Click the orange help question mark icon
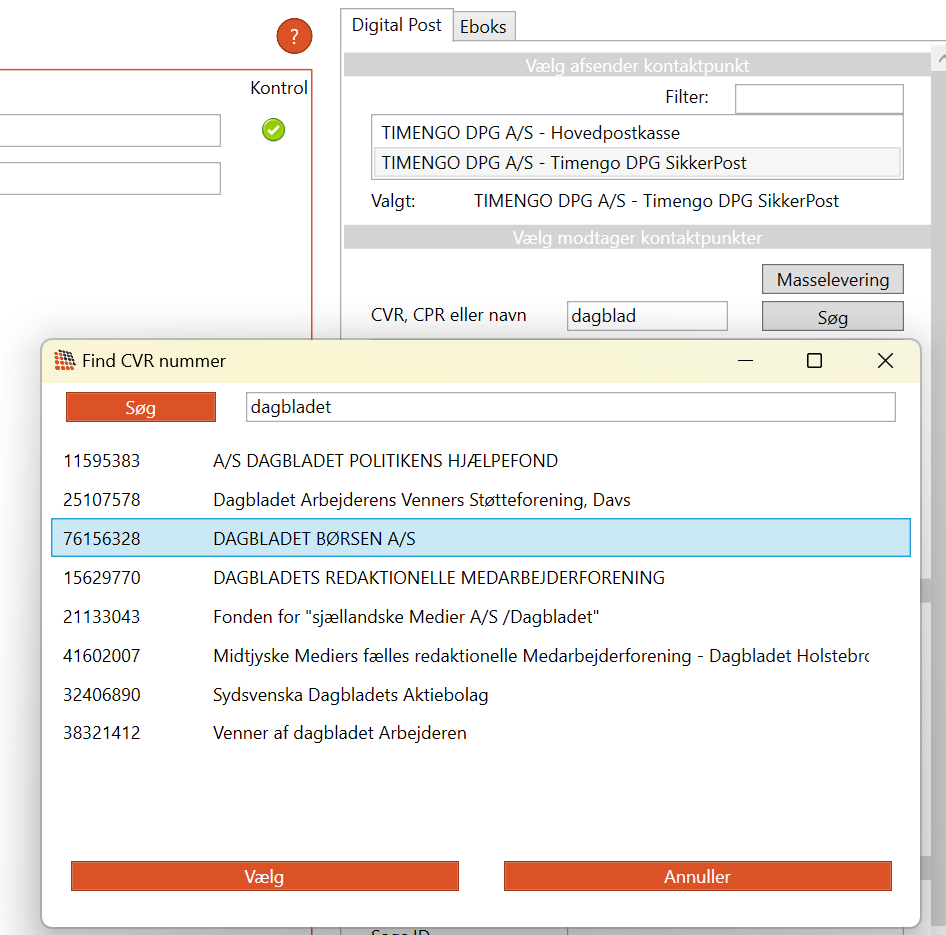The image size is (946, 935). point(294,38)
